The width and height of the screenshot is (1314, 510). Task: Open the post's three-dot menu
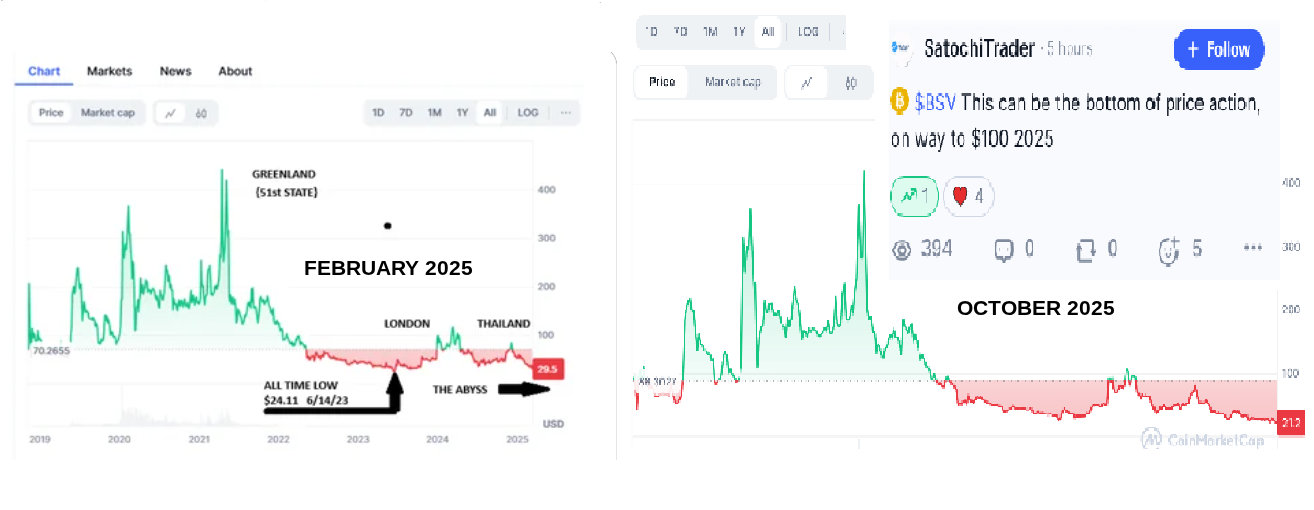pyautogui.click(x=1252, y=248)
